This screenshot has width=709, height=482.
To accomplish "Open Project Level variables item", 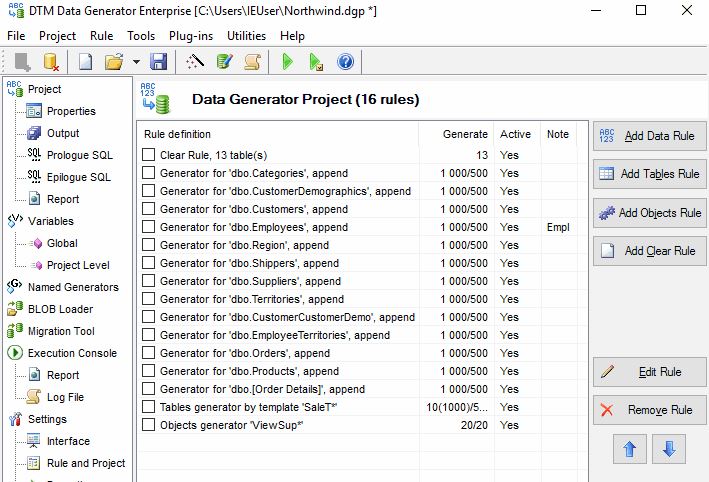I will tap(78, 265).
